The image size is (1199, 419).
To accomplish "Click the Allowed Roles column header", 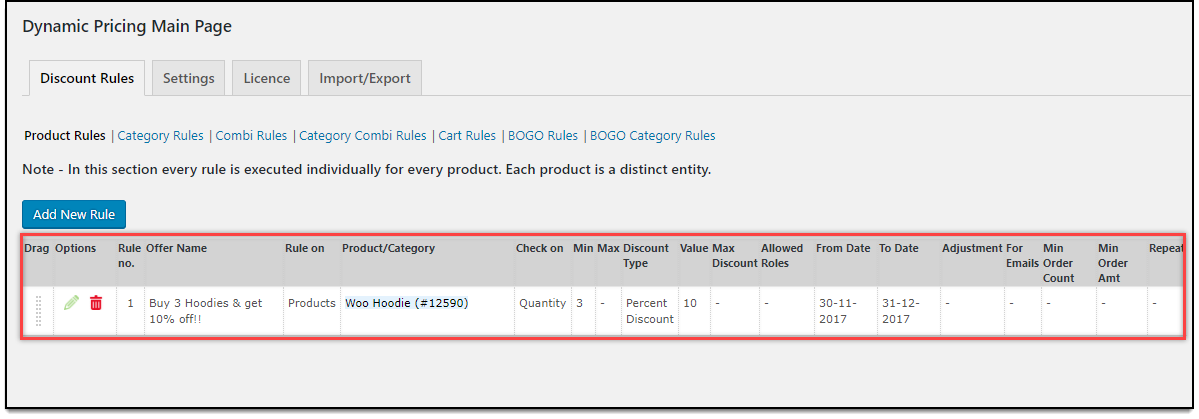I will tap(782, 255).
